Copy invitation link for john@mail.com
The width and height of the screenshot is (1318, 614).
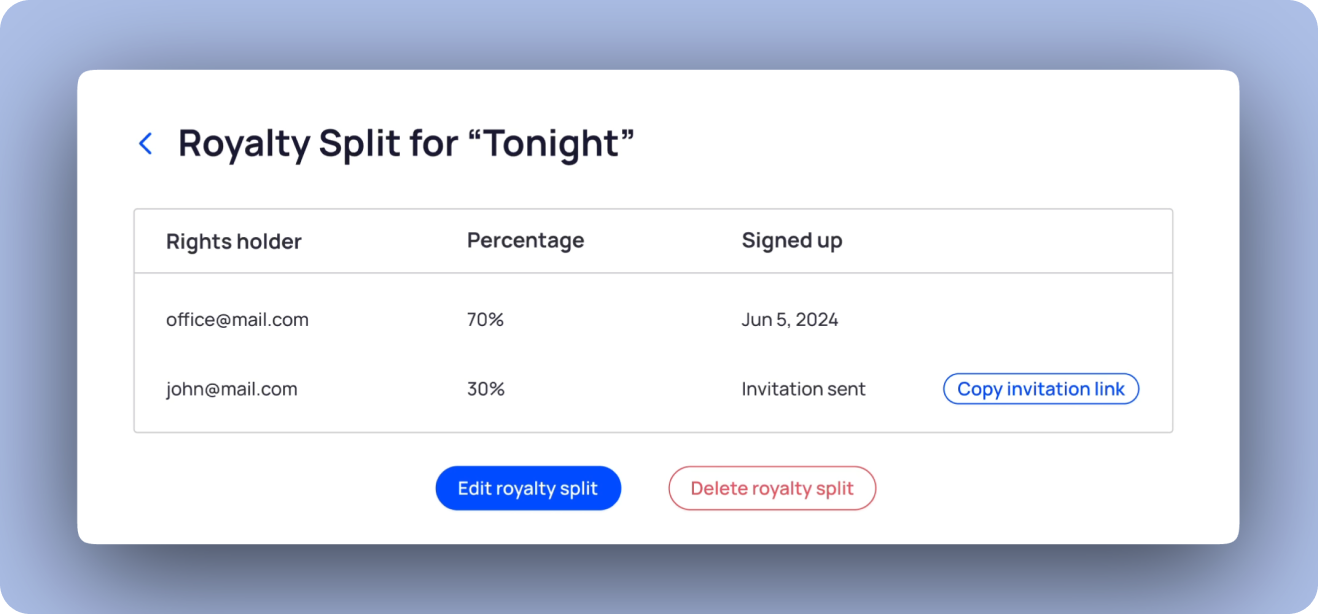tap(1041, 389)
